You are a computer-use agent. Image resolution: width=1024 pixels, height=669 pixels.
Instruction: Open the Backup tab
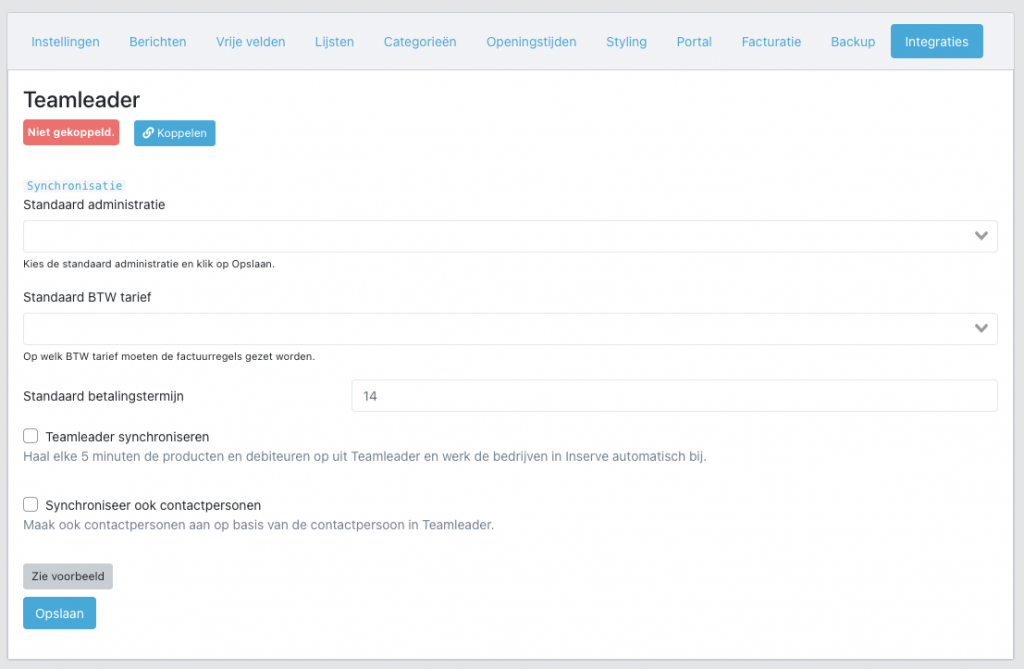click(x=853, y=42)
